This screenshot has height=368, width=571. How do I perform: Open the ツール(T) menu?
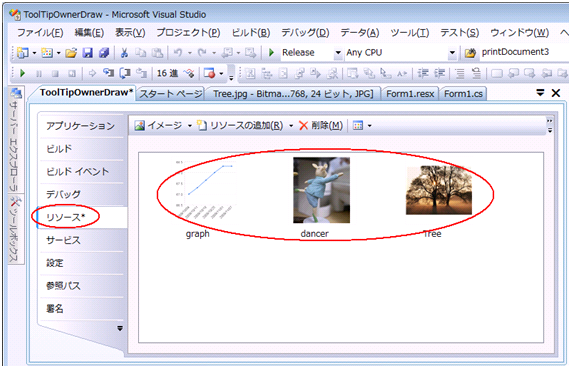pyautogui.click(x=410, y=33)
